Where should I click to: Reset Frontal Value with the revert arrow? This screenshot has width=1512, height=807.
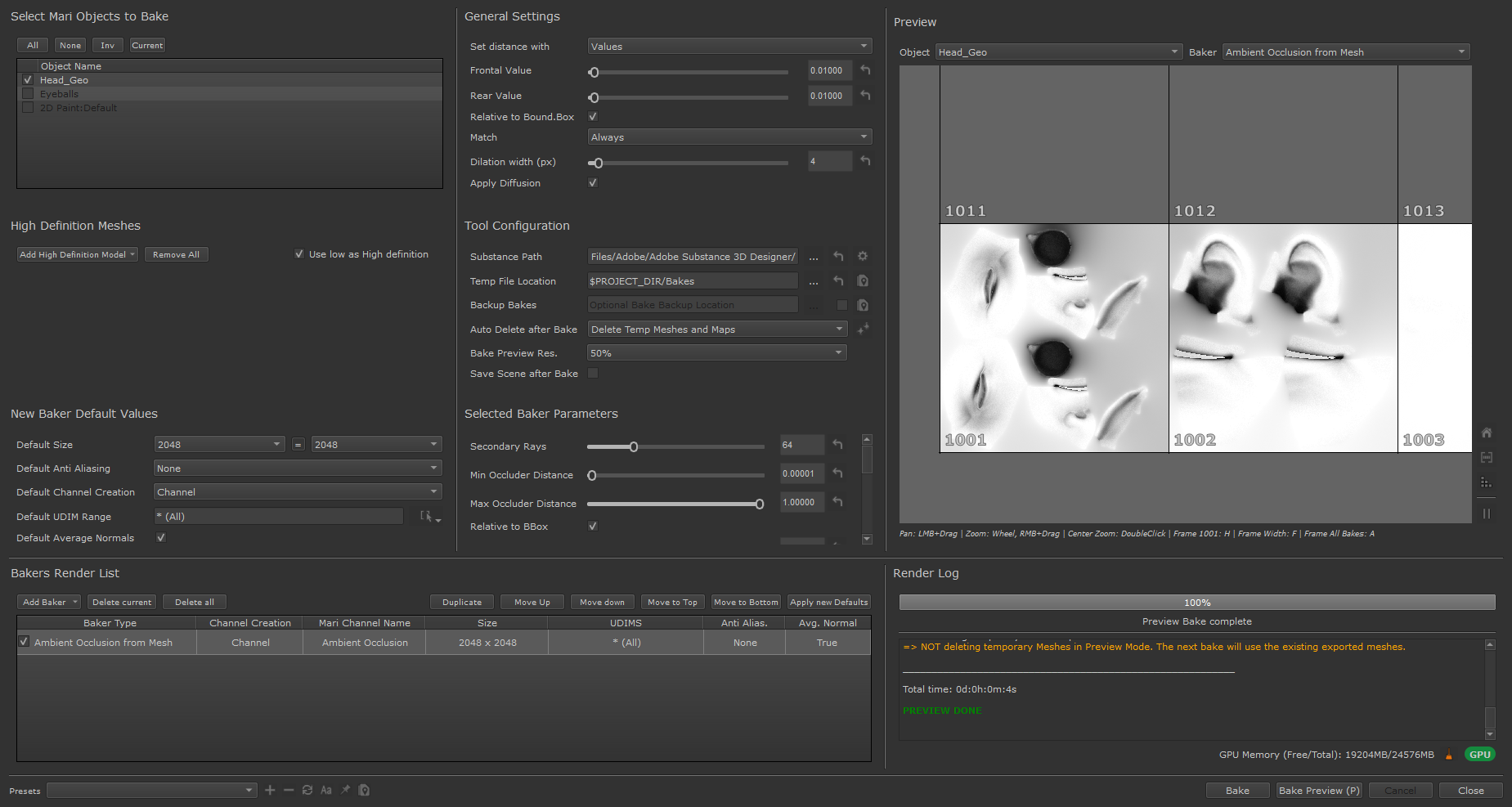point(865,70)
